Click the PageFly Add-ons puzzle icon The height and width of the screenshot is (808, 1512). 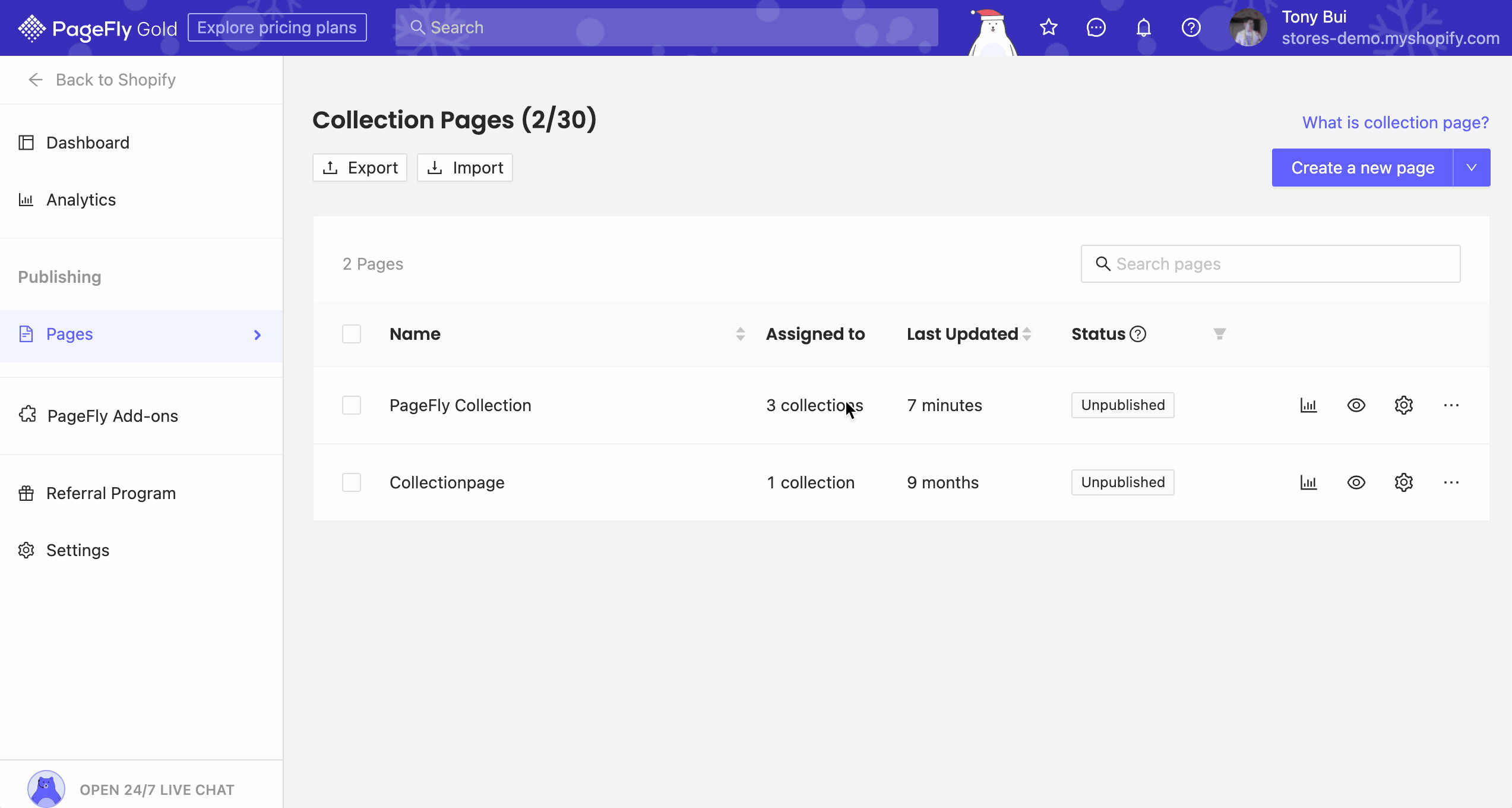27,415
